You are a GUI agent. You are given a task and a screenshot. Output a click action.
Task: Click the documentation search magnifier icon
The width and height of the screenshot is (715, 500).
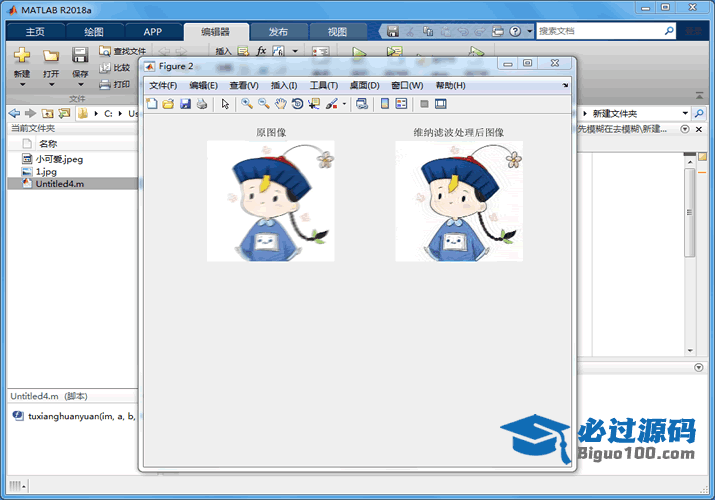(x=669, y=31)
